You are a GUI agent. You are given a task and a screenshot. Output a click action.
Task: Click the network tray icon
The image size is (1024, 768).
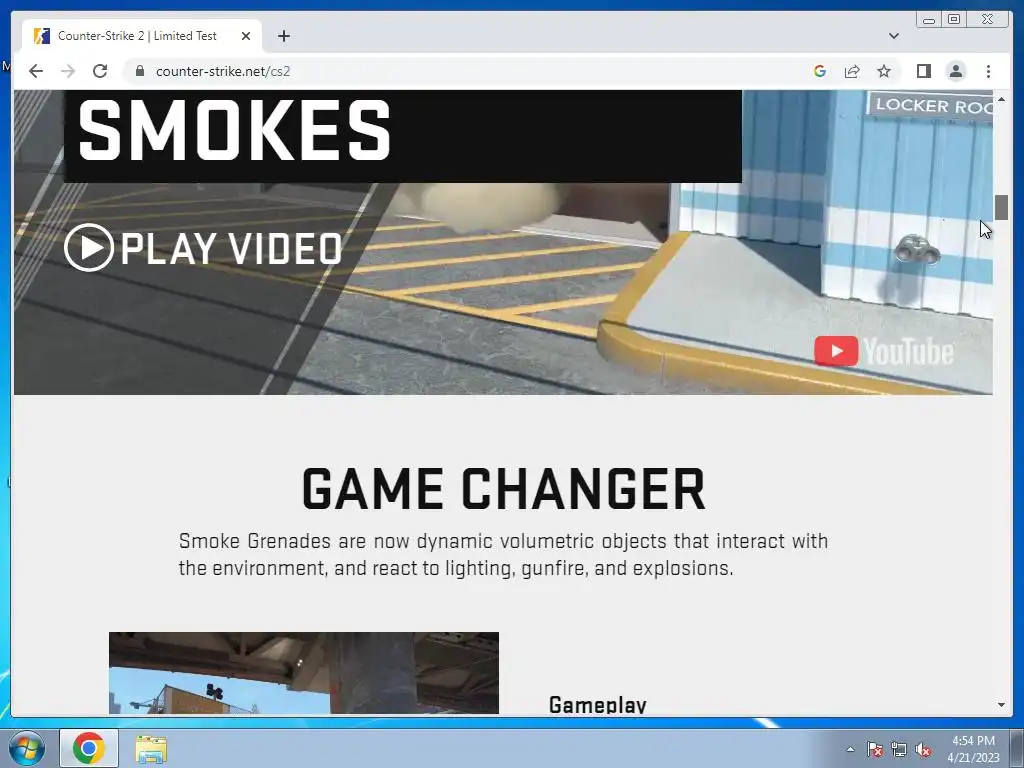(x=899, y=749)
